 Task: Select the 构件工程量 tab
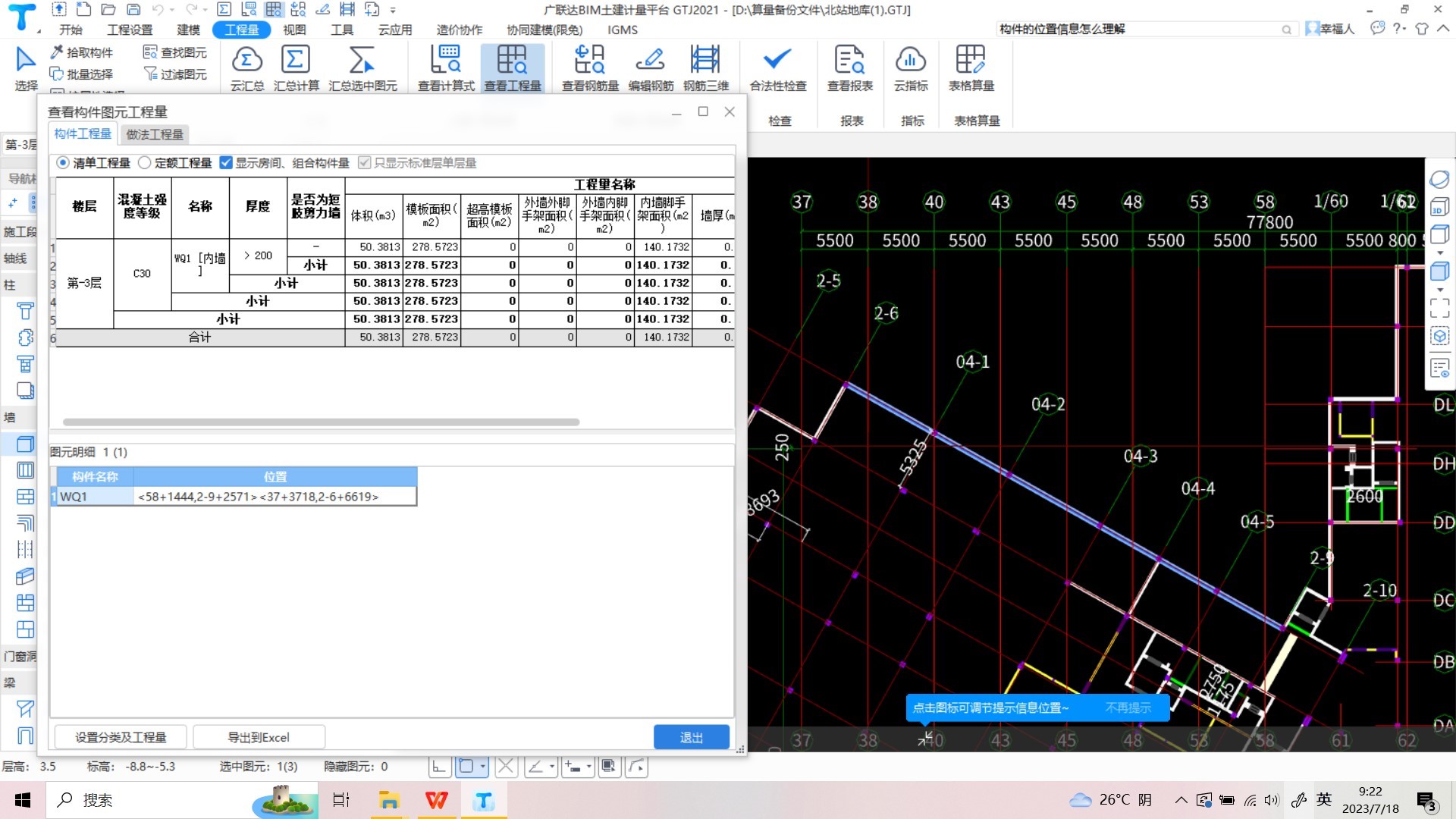83,133
